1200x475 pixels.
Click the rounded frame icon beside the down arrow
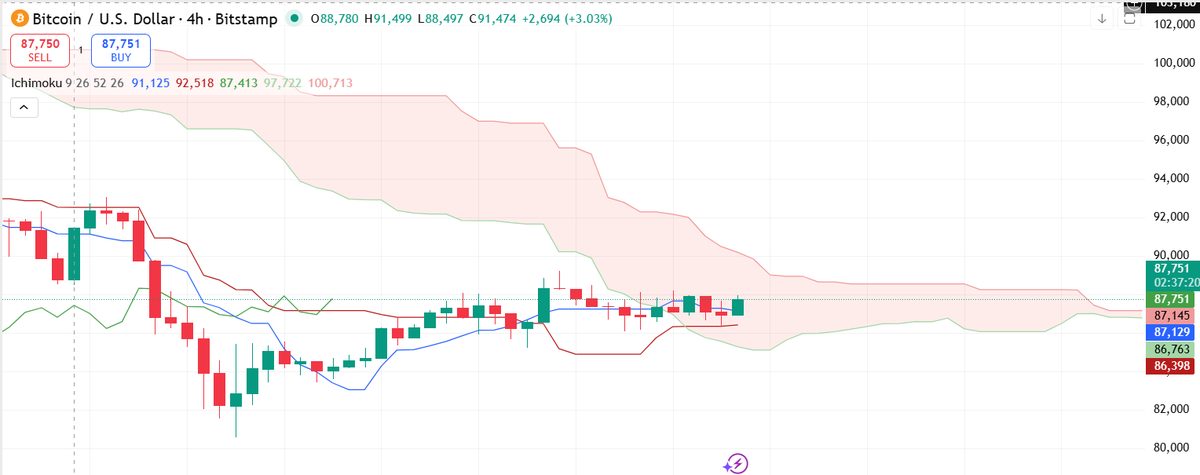[x=1130, y=19]
